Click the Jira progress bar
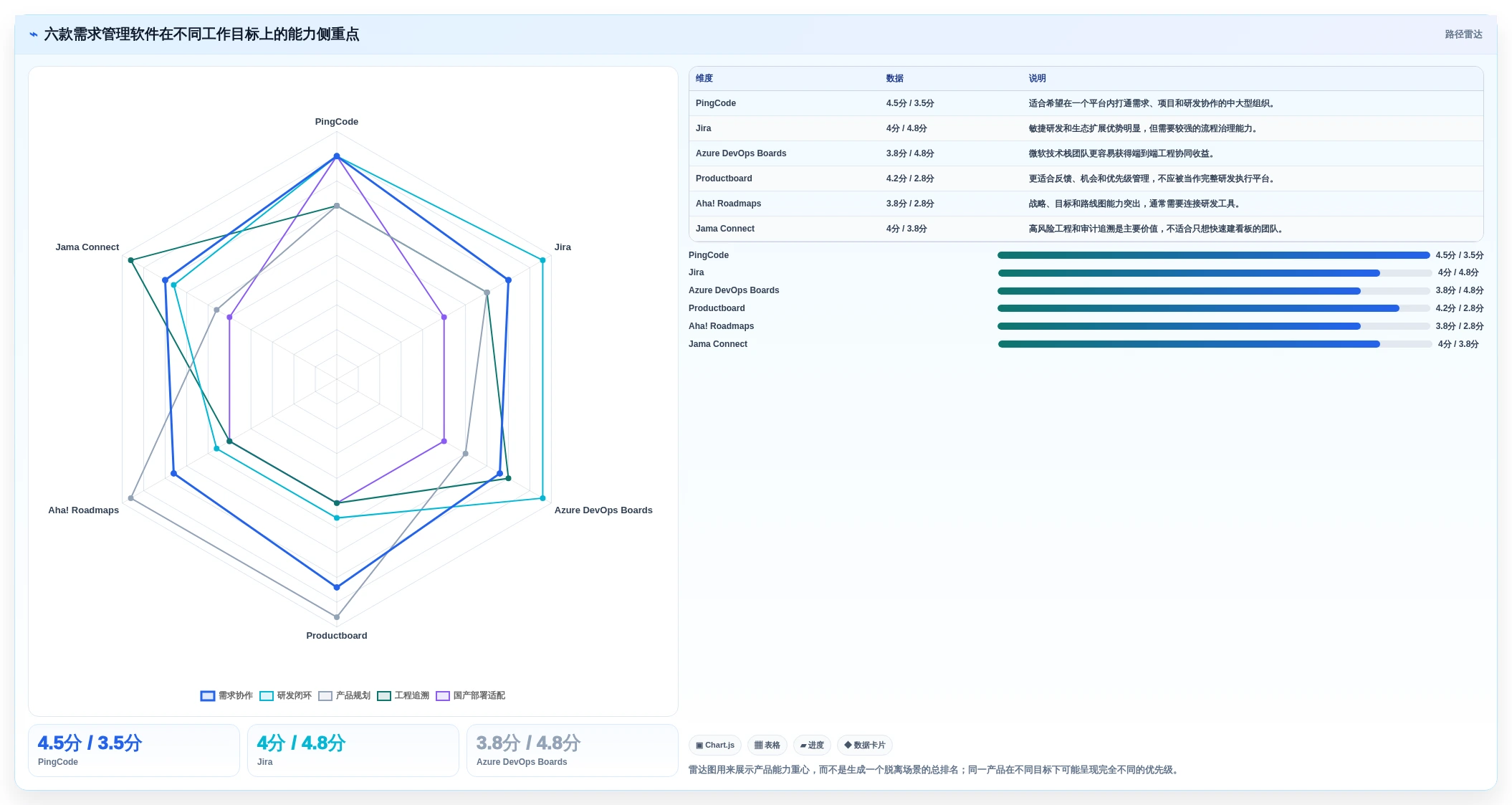 tap(1215, 273)
